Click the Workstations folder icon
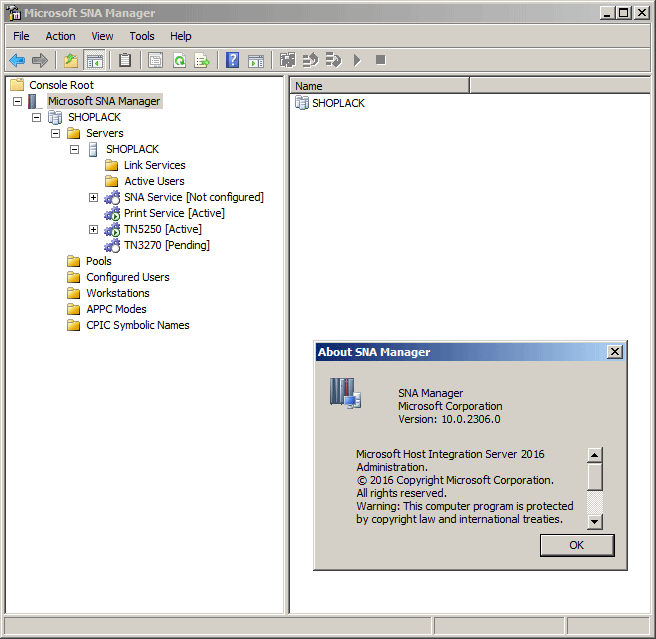 click(74, 293)
